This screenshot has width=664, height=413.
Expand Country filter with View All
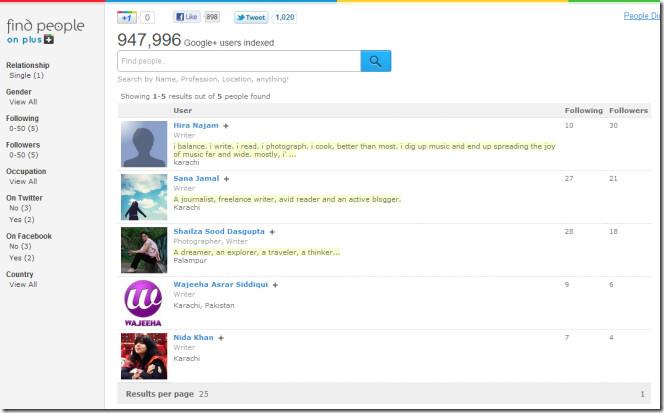click(23, 285)
